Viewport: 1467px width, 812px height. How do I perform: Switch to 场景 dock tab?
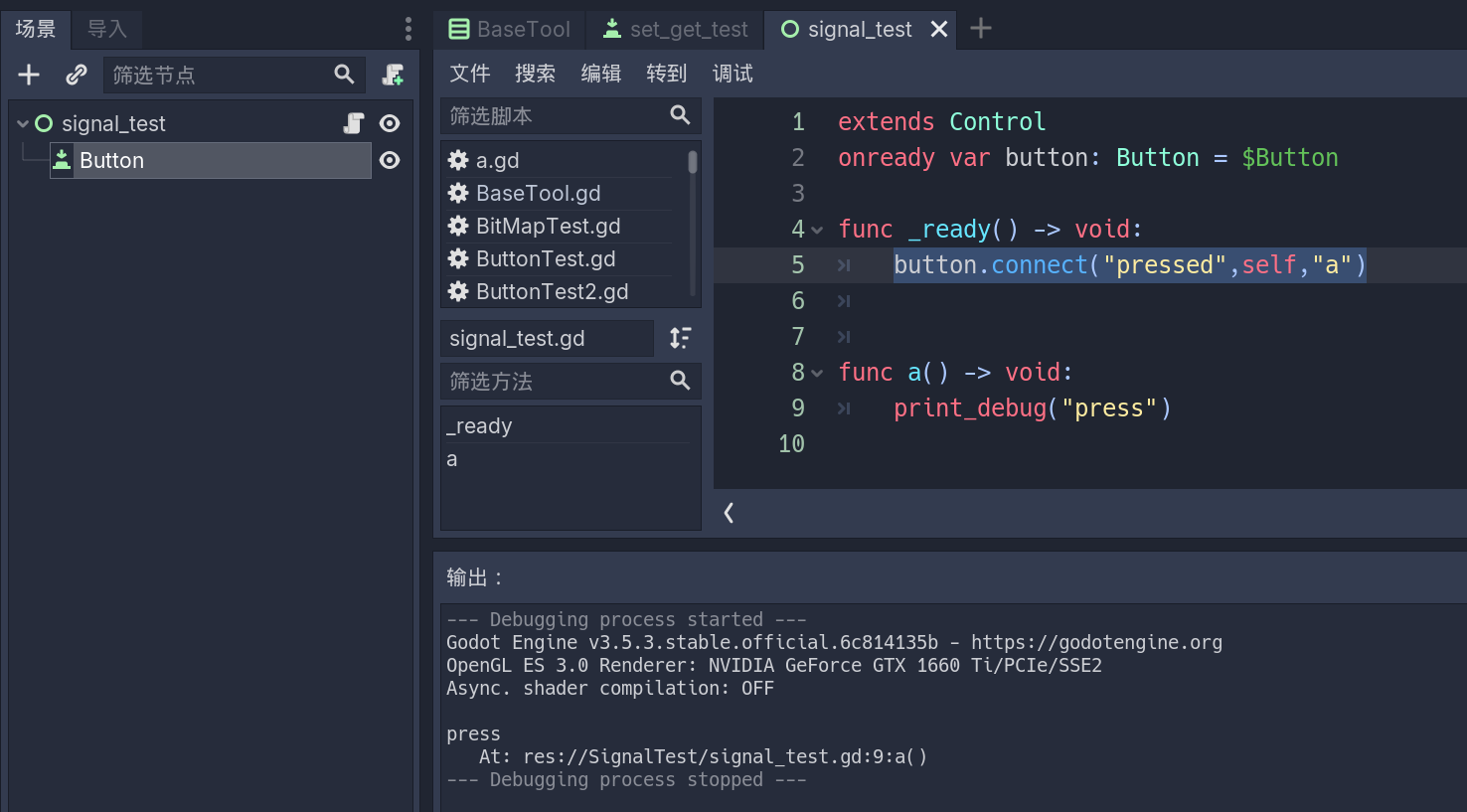(36, 29)
